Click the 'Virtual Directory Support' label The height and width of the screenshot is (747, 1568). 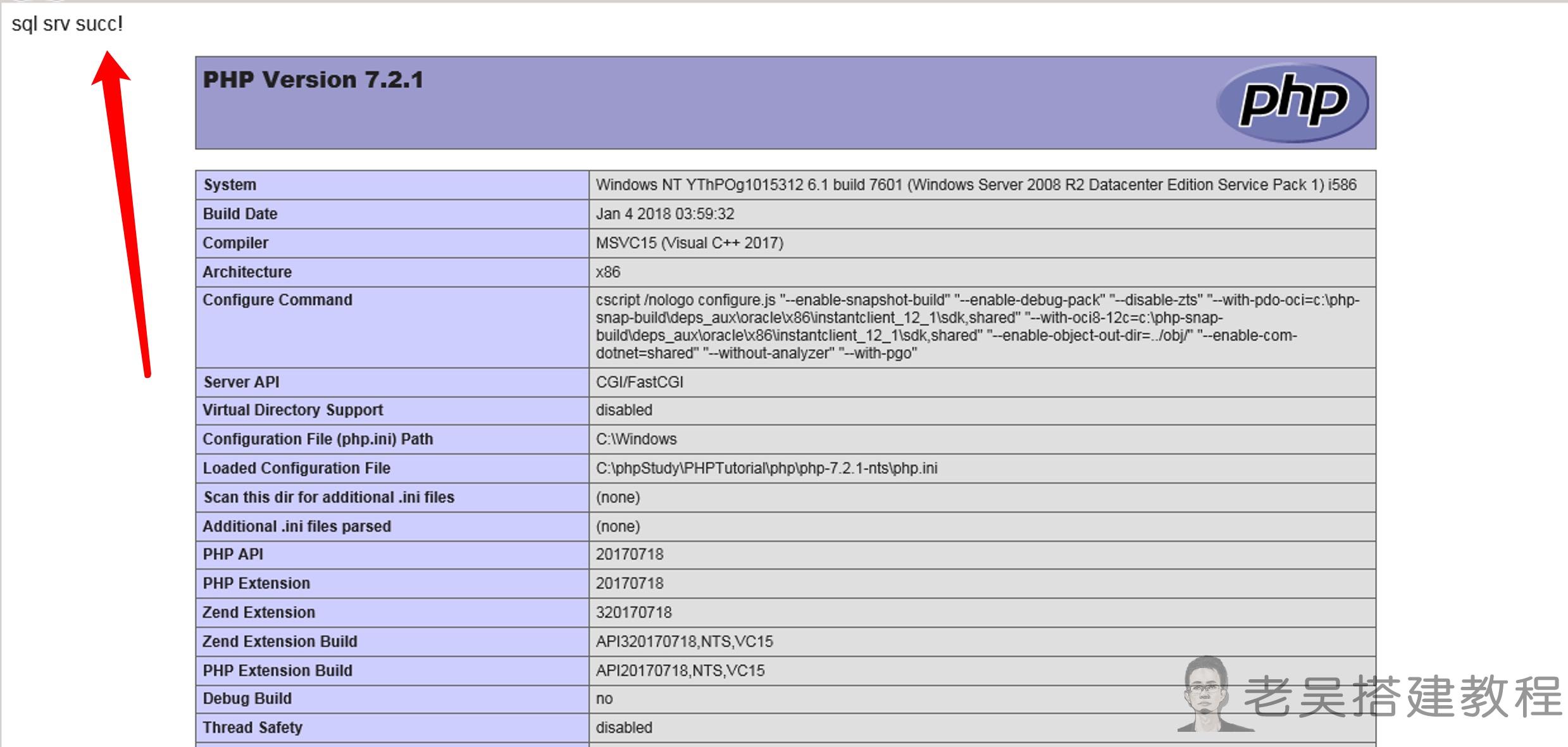coord(293,410)
